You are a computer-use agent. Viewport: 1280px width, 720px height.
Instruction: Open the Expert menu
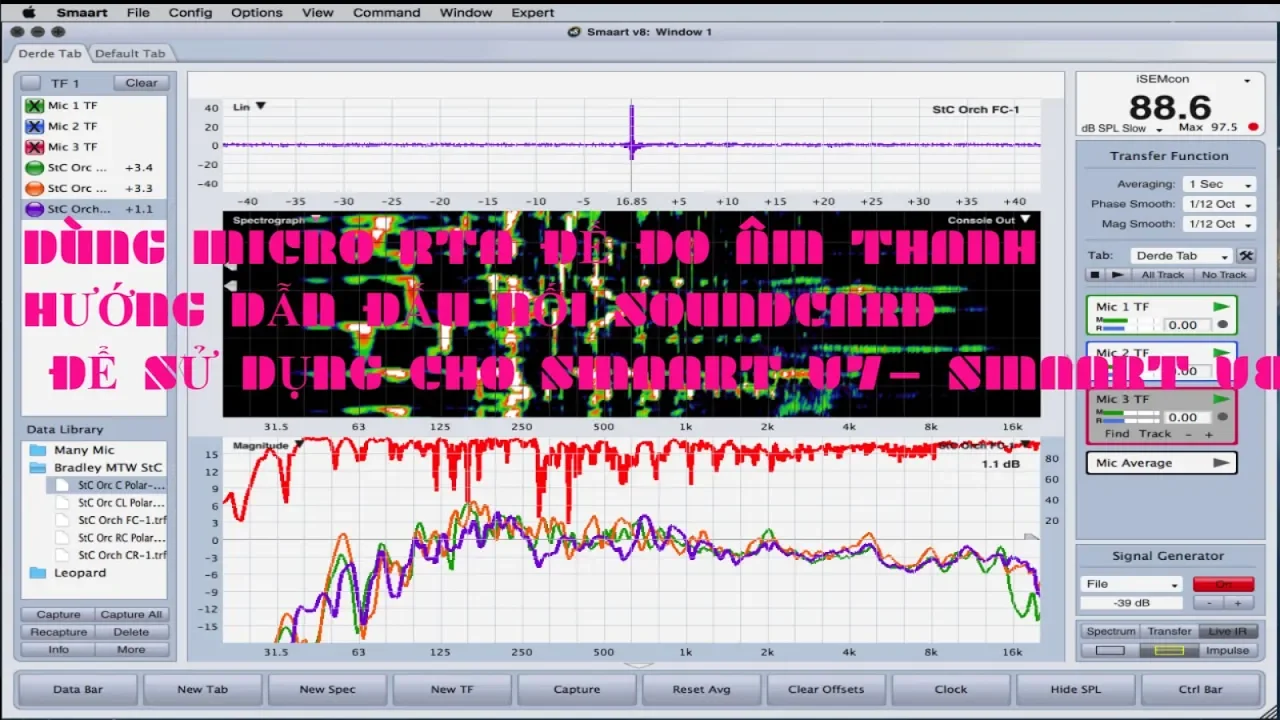click(533, 12)
